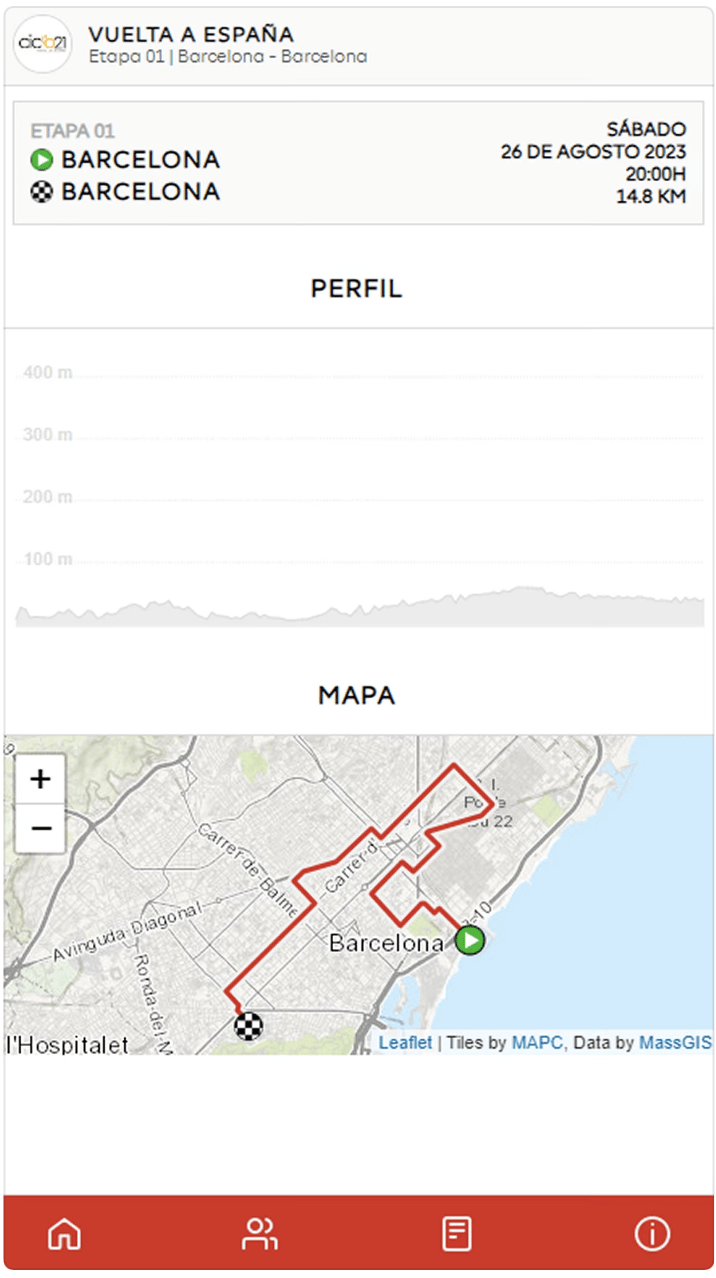Click the green start marker on map
The width and height of the screenshot is (716, 1278).
[470, 940]
